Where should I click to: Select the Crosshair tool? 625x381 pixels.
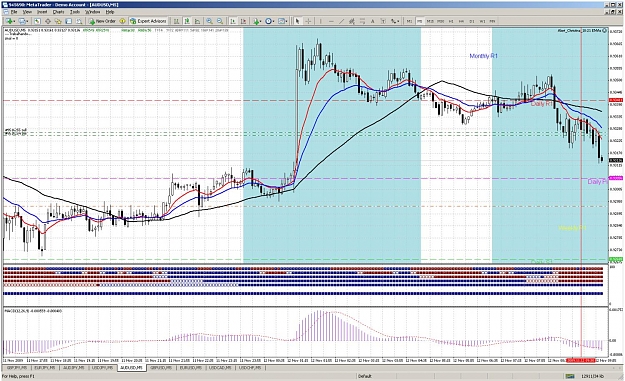[x=308, y=21]
